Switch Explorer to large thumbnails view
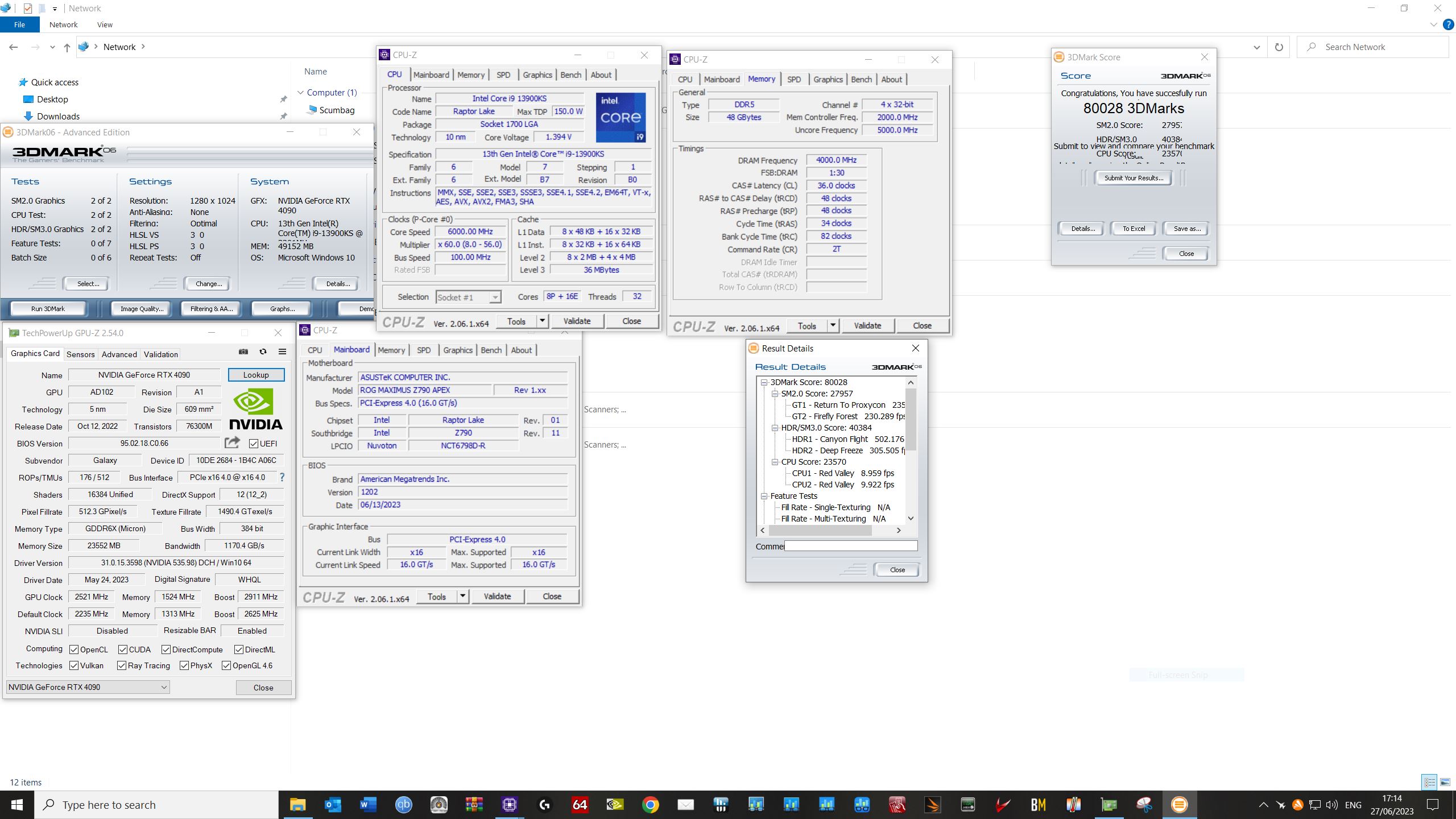1456x819 pixels. click(x=1445, y=782)
